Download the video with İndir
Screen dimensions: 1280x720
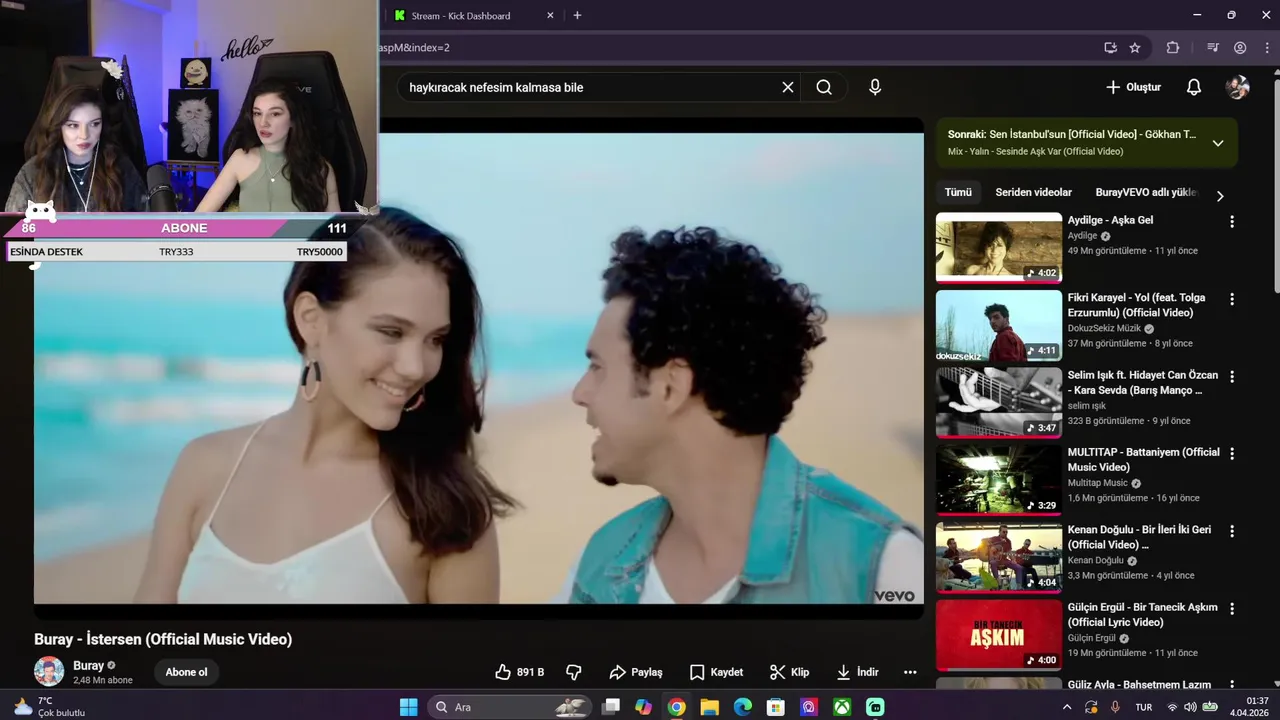point(857,672)
